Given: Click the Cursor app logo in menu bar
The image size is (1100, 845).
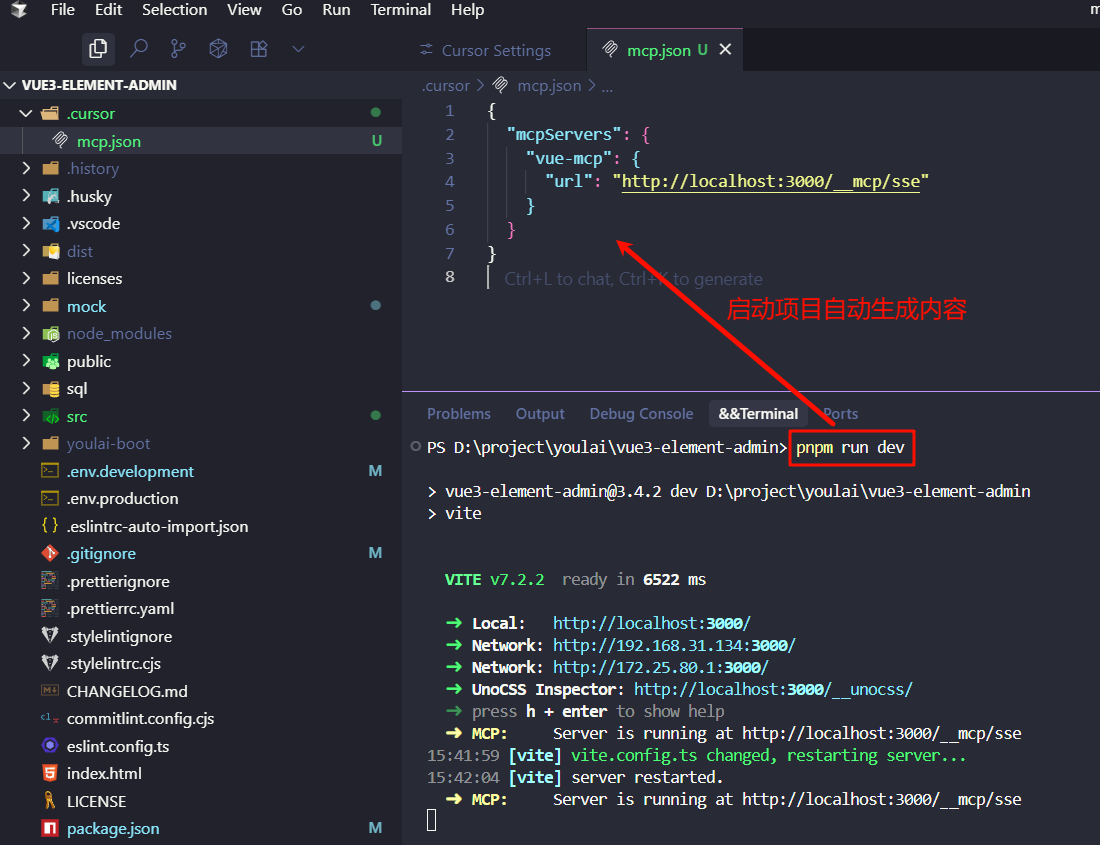Looking at the screenshot, I should click(19, 10).
